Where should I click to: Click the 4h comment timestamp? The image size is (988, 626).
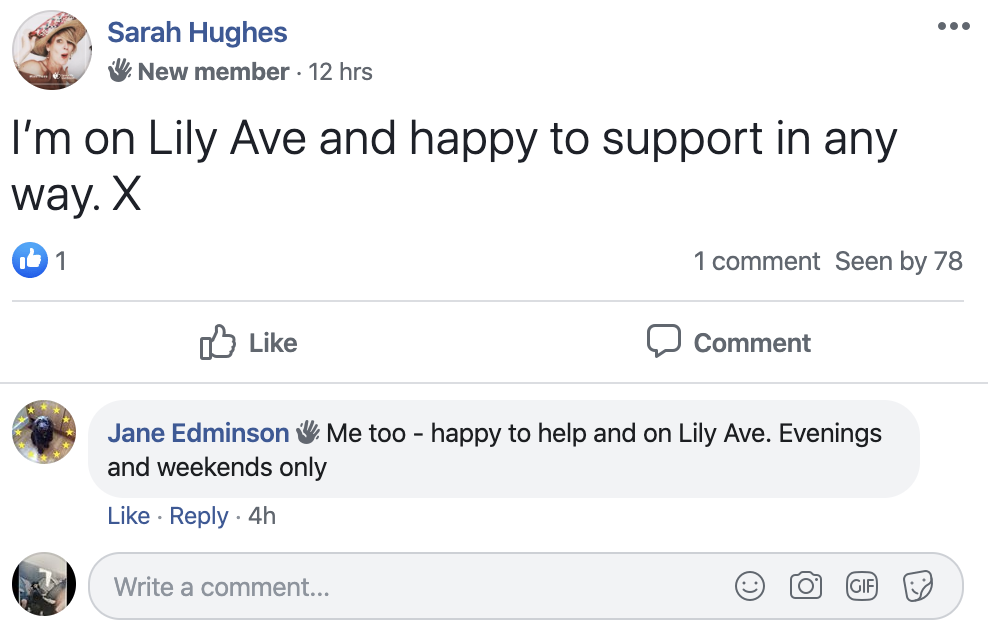(x=262, y=516)
